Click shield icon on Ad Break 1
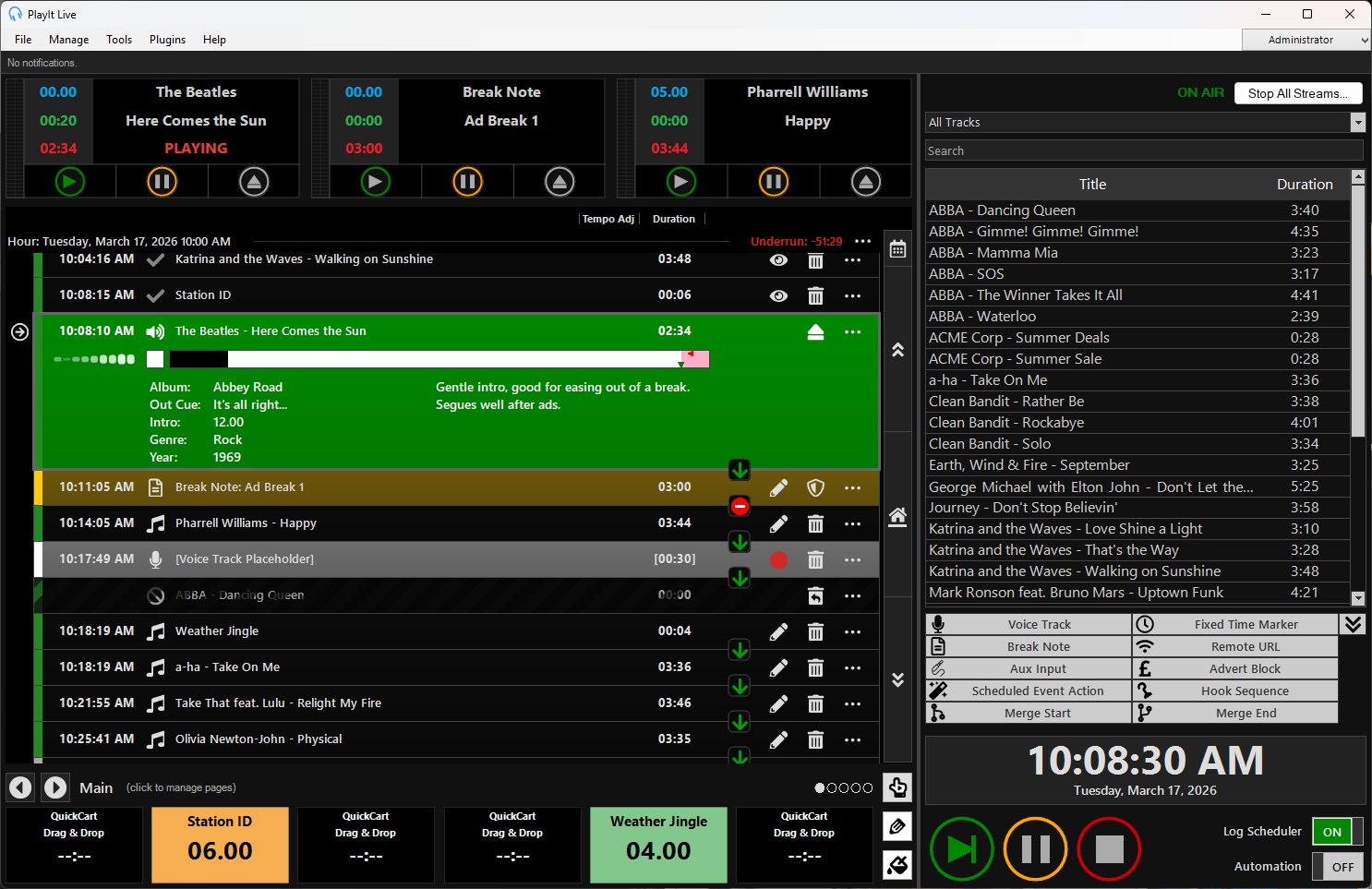This screenshot has width=1372, height=889. point(815,487)
